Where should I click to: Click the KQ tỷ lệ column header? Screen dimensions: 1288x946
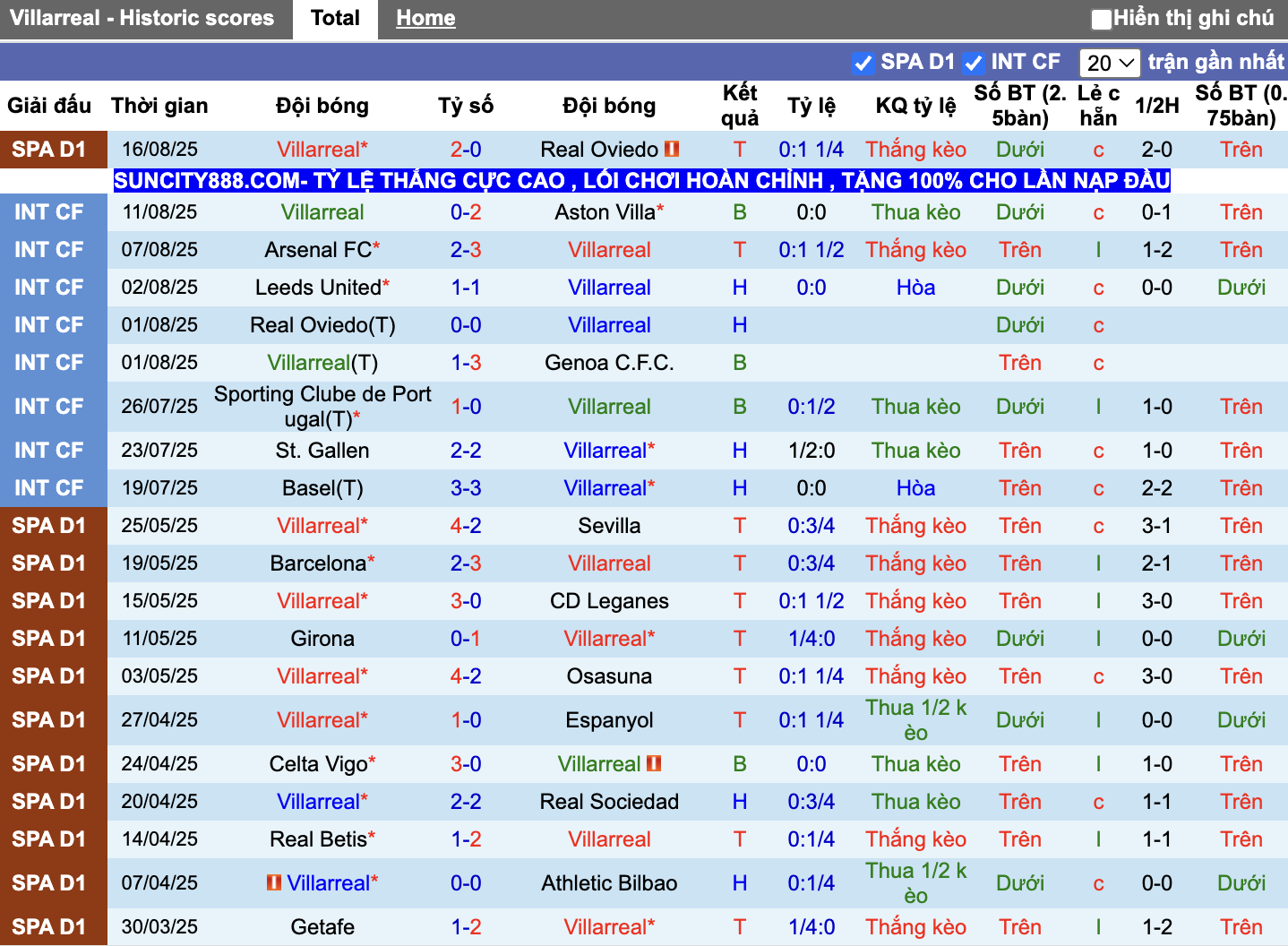click(x=915, y=106)
